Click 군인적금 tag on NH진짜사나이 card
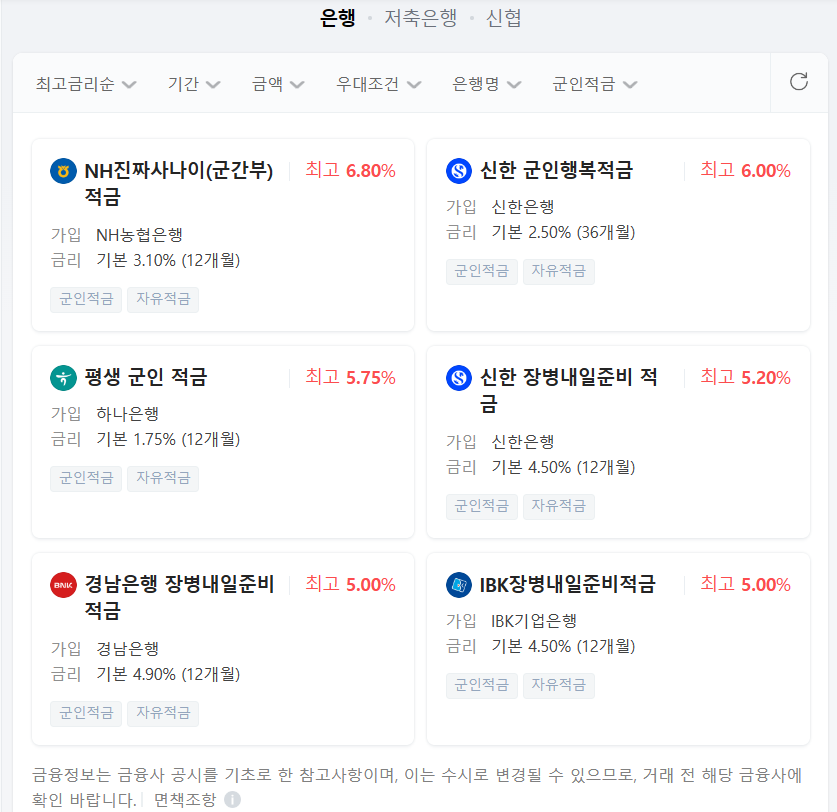837x812 pixels. pyautogui.click(x=86, y=299)
